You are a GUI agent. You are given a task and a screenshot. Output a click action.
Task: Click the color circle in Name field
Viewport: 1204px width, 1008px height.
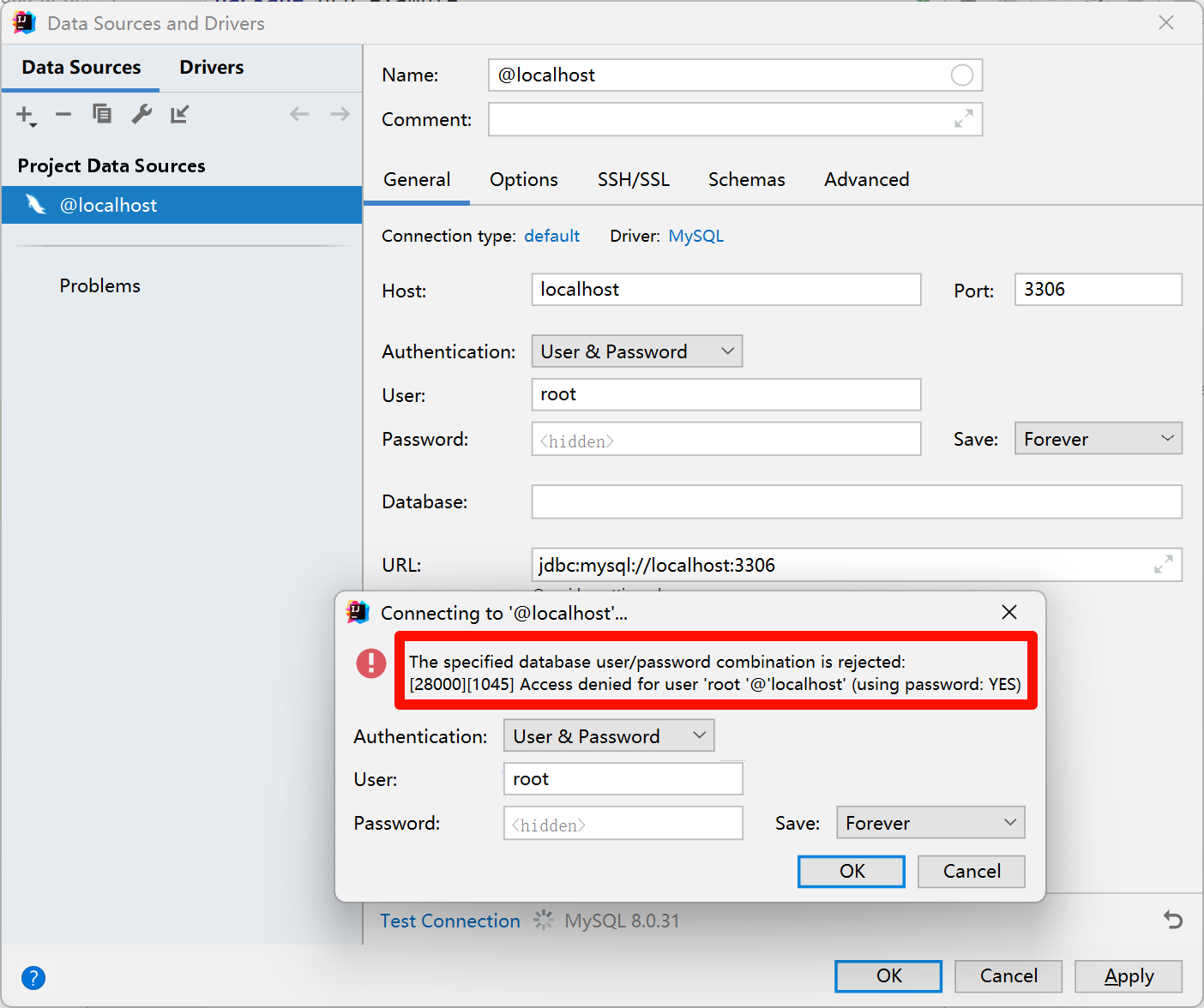962,75
